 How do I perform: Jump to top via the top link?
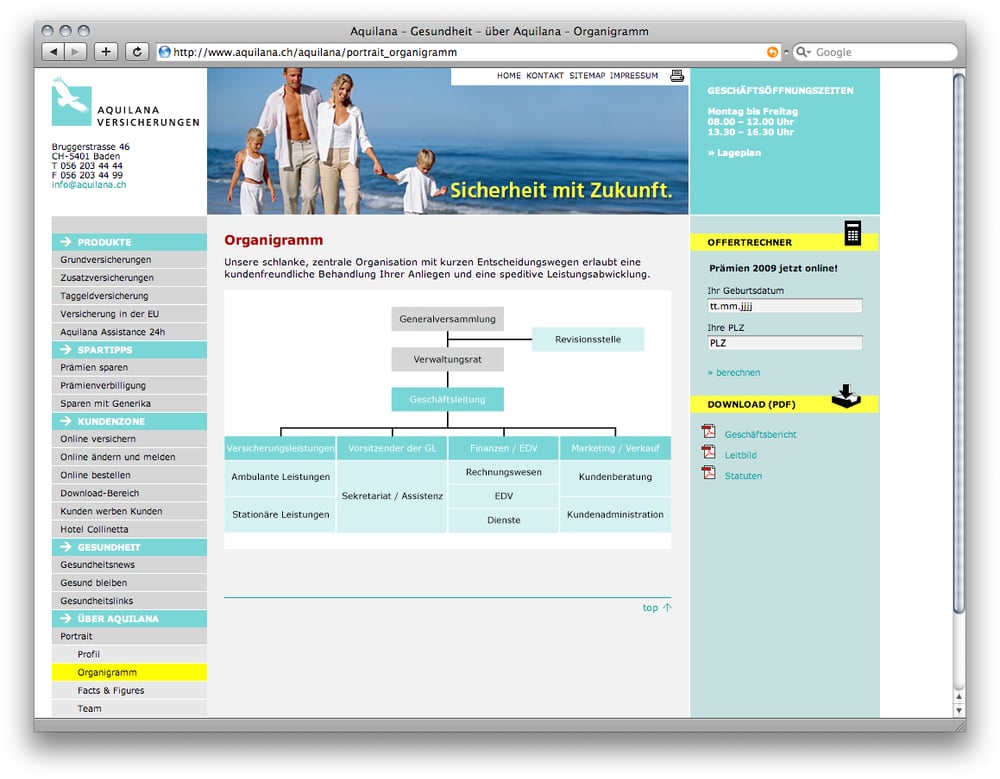click(x=650, y=607)
